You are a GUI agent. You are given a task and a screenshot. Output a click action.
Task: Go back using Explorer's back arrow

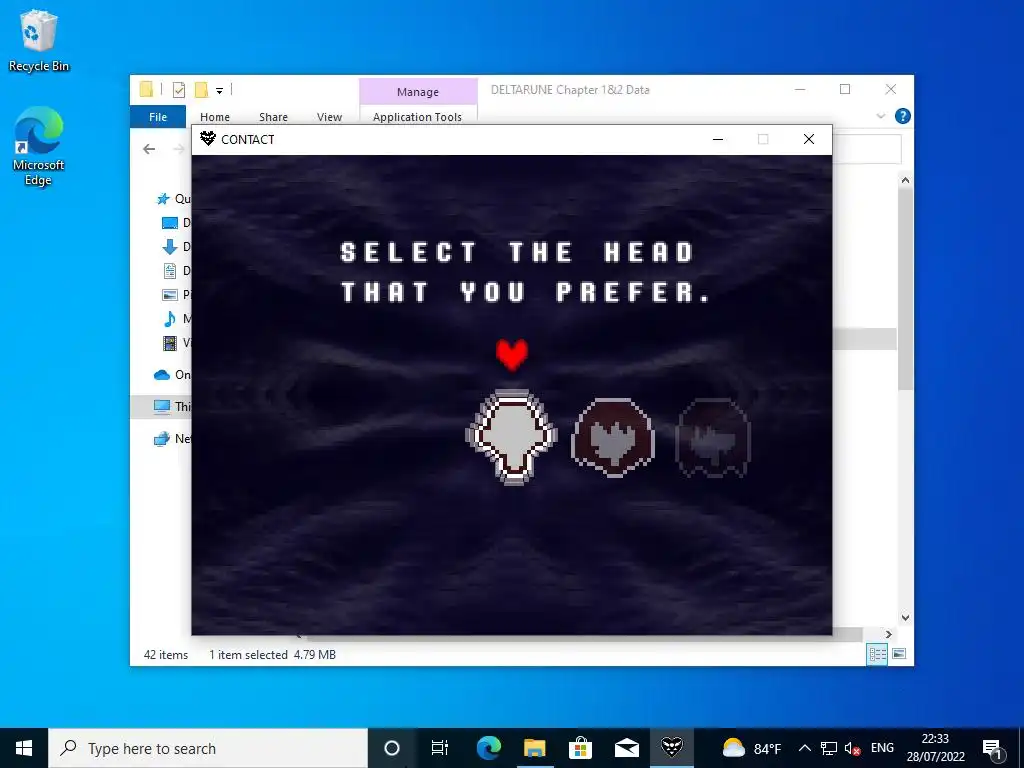(149, 149)
